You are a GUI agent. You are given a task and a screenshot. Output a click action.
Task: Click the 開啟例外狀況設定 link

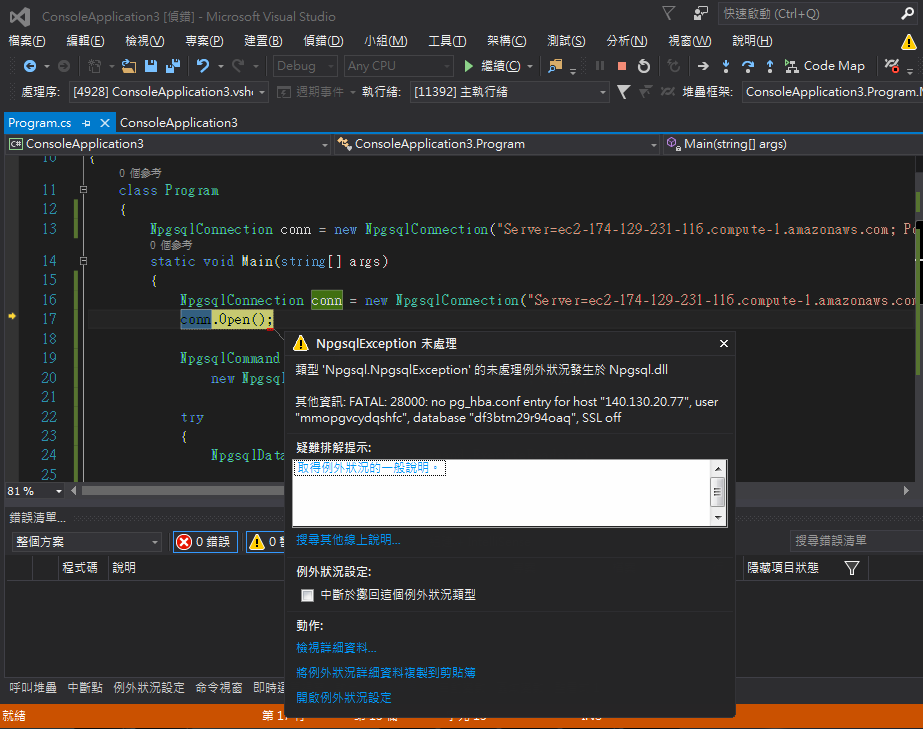pyautogui.click(x=344, y=698)
